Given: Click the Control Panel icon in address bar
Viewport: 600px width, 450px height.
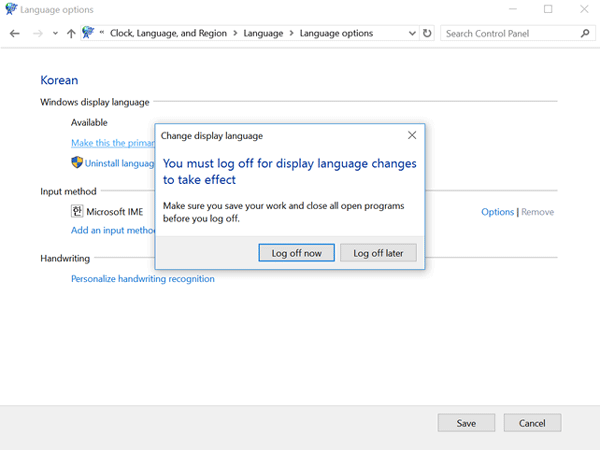Looking at the screenshot, I should 88,33.
